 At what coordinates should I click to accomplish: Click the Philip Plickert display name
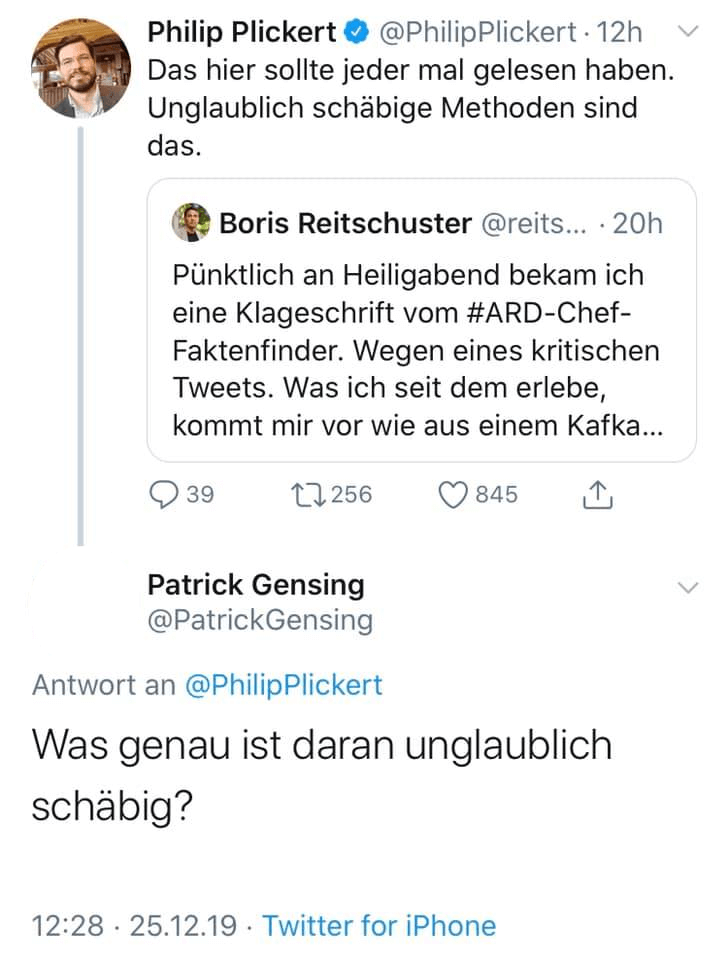(x=242, y=33)
